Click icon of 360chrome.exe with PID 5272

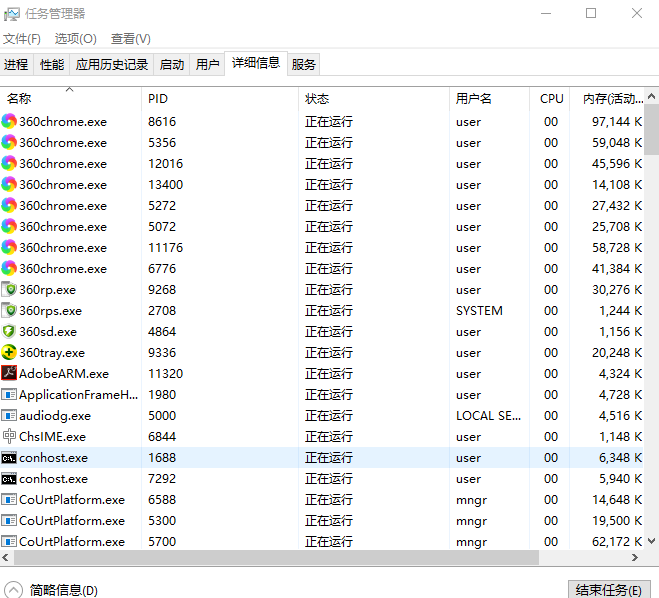[9, 205]
